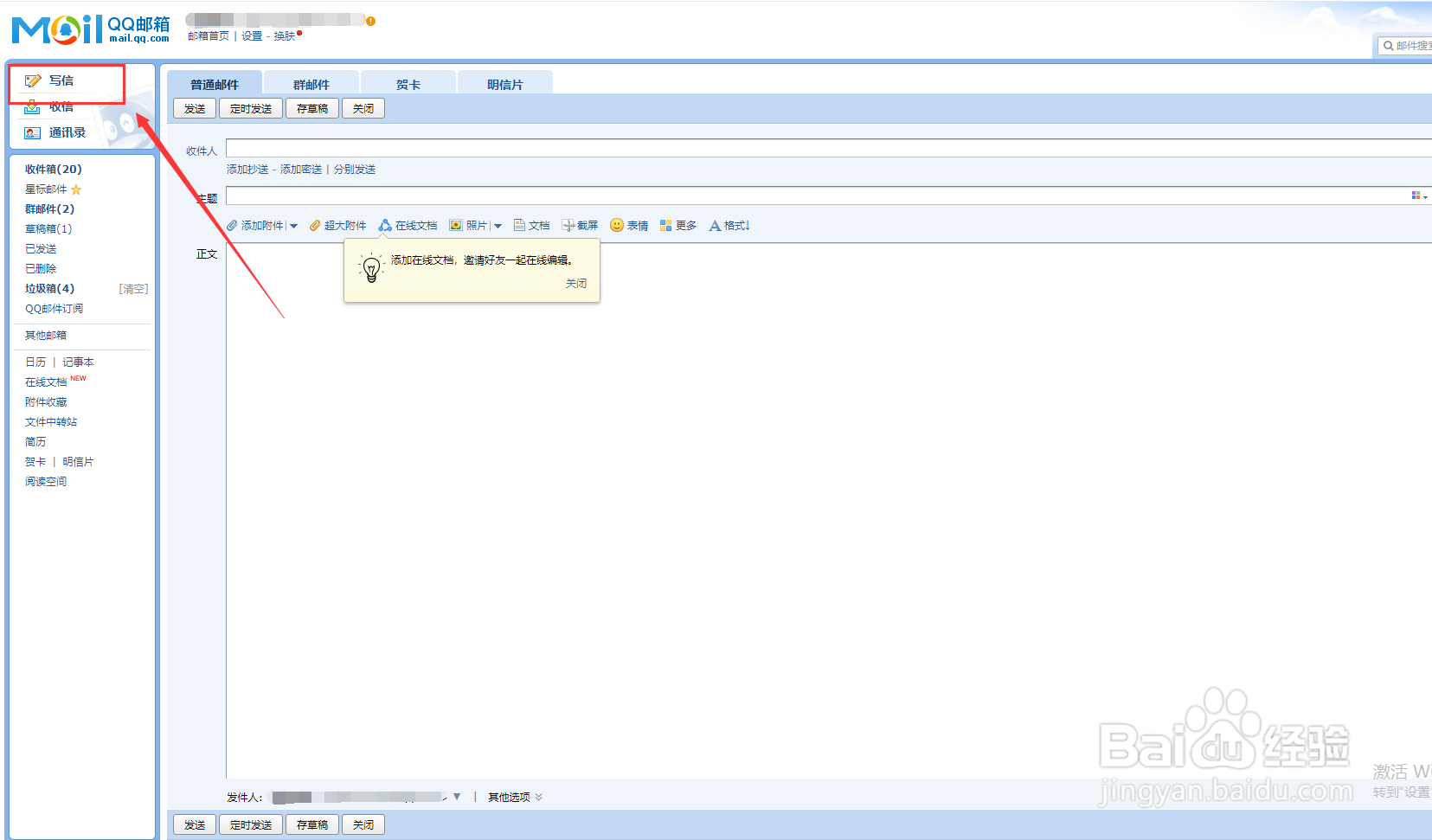Open 阅读空间 reading space

(x=46, y=482)
